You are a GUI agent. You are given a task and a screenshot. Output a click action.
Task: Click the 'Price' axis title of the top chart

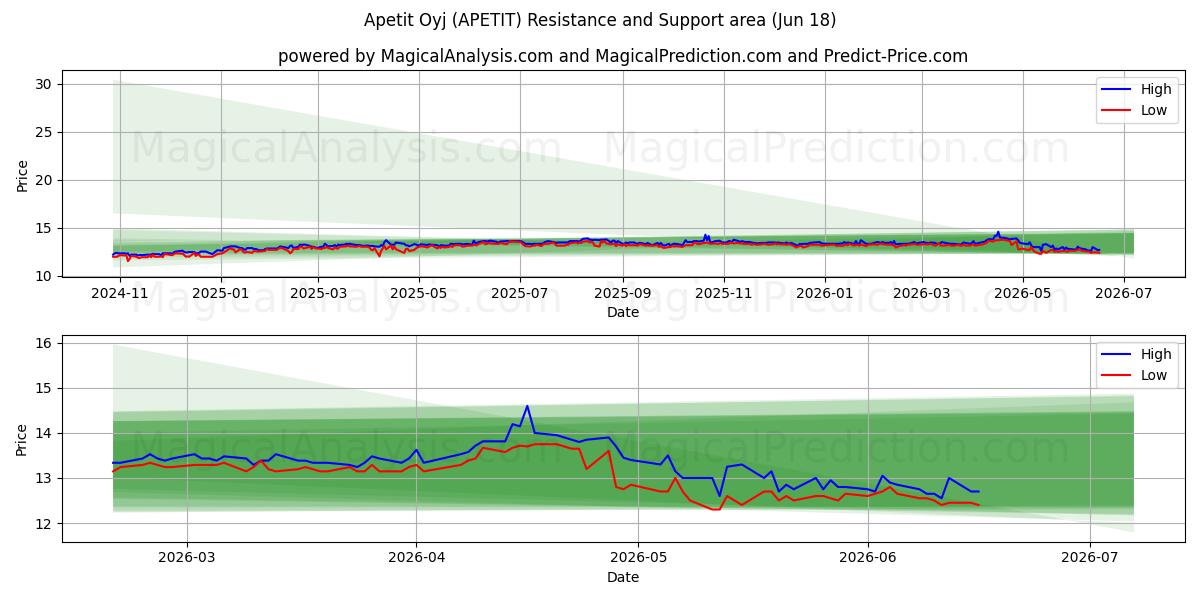point(22,176)
